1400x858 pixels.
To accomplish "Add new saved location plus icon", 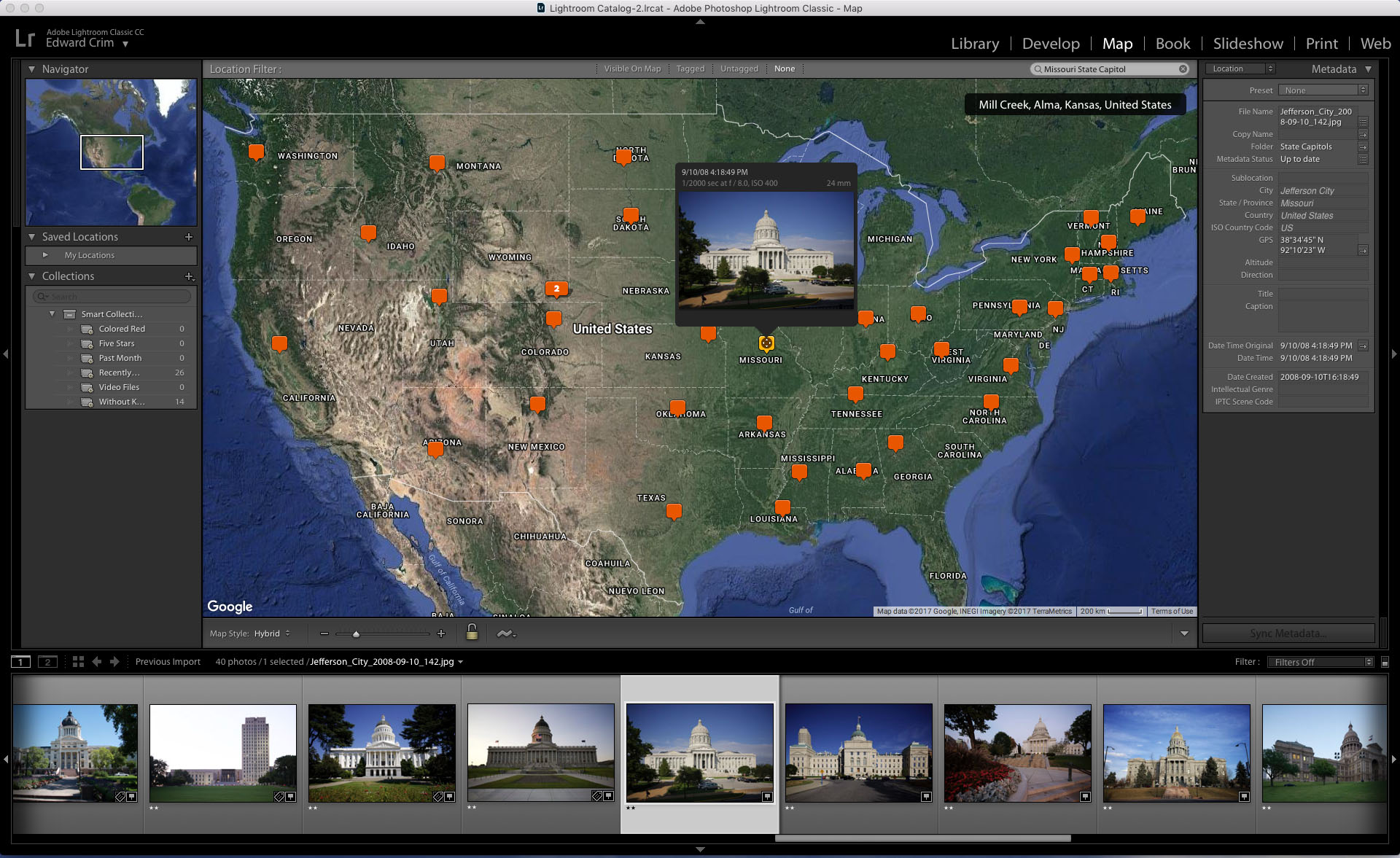I will coord(189,237).
